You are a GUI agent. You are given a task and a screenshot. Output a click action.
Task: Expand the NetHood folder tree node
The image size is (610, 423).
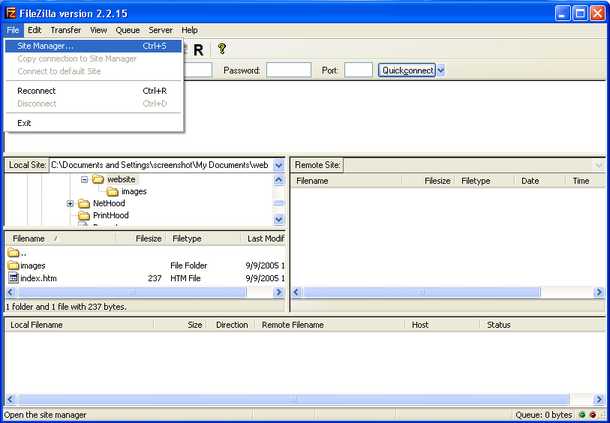[x=70, y=204]
